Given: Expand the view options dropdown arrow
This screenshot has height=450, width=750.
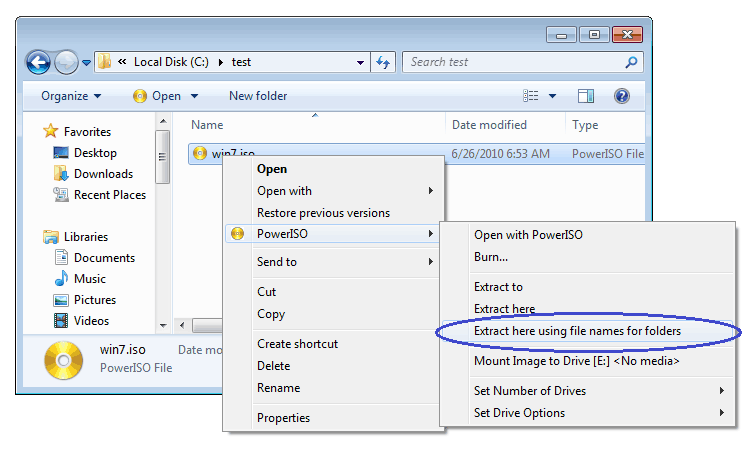Looking at the screenshot, I should click(x=552, y=96).
